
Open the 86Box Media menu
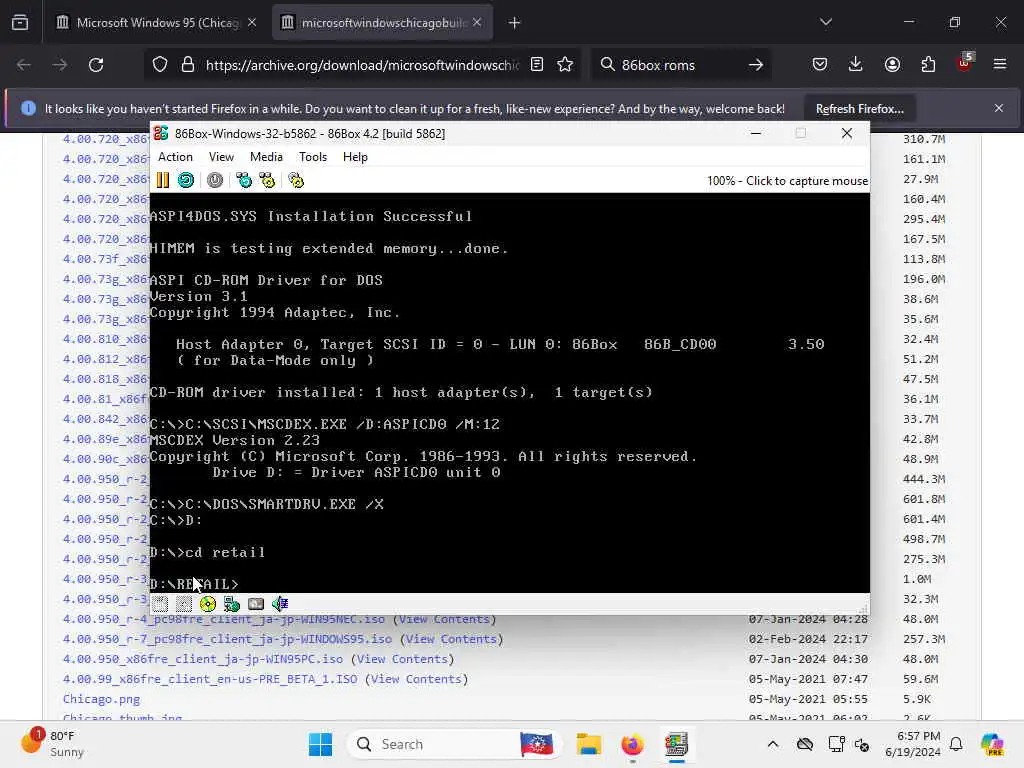click(x=266, y=157)
